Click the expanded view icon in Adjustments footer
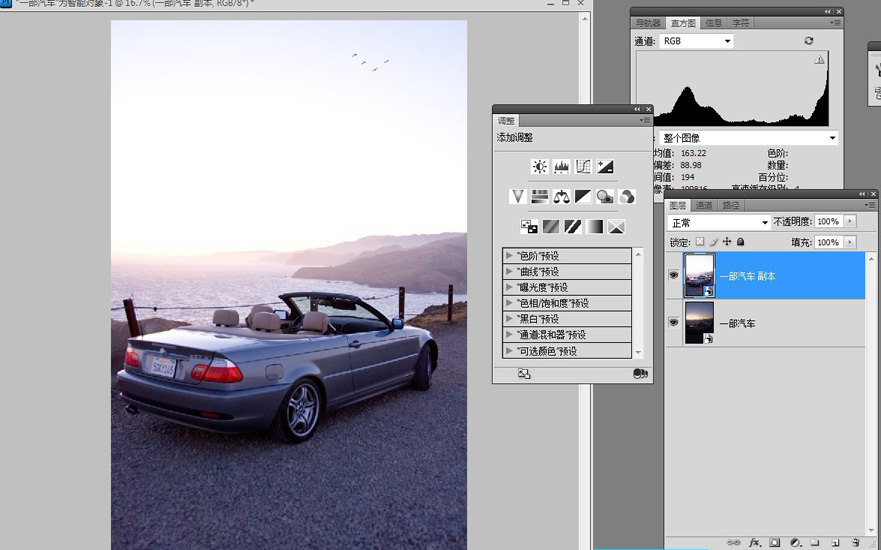881x550 pixels. 524,374
